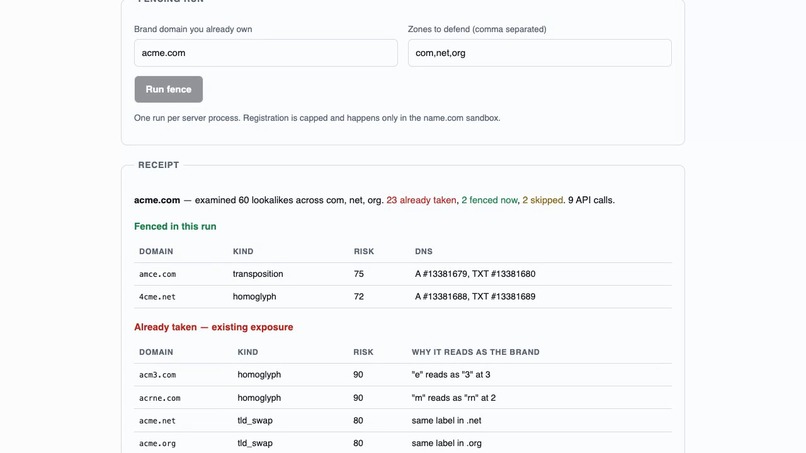This screenshot has width=806, height=453.
Task: Click 'WHY IT READS AS THE BRAND' column header
Action: (475, 352)
